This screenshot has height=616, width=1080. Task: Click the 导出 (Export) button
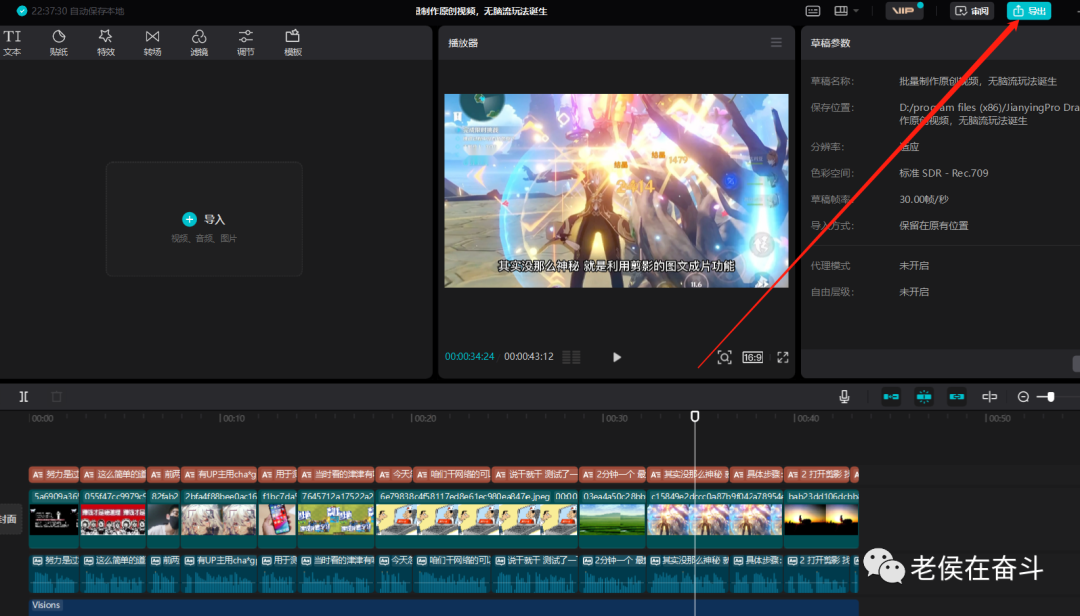pyautogui.click(x=1029, y=11)
